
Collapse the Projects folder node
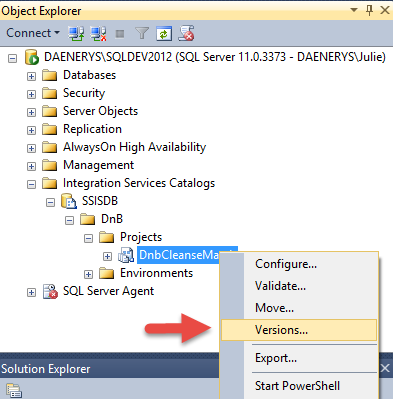coord(88,238)
